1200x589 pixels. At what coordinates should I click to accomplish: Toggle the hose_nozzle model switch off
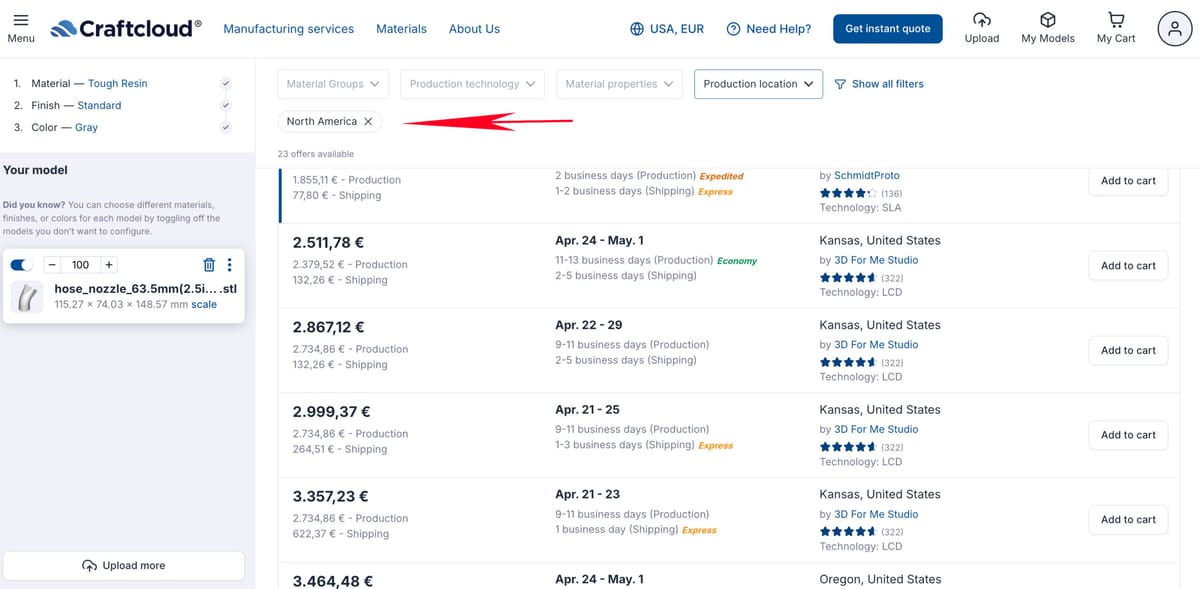click(x=21, y=265)
